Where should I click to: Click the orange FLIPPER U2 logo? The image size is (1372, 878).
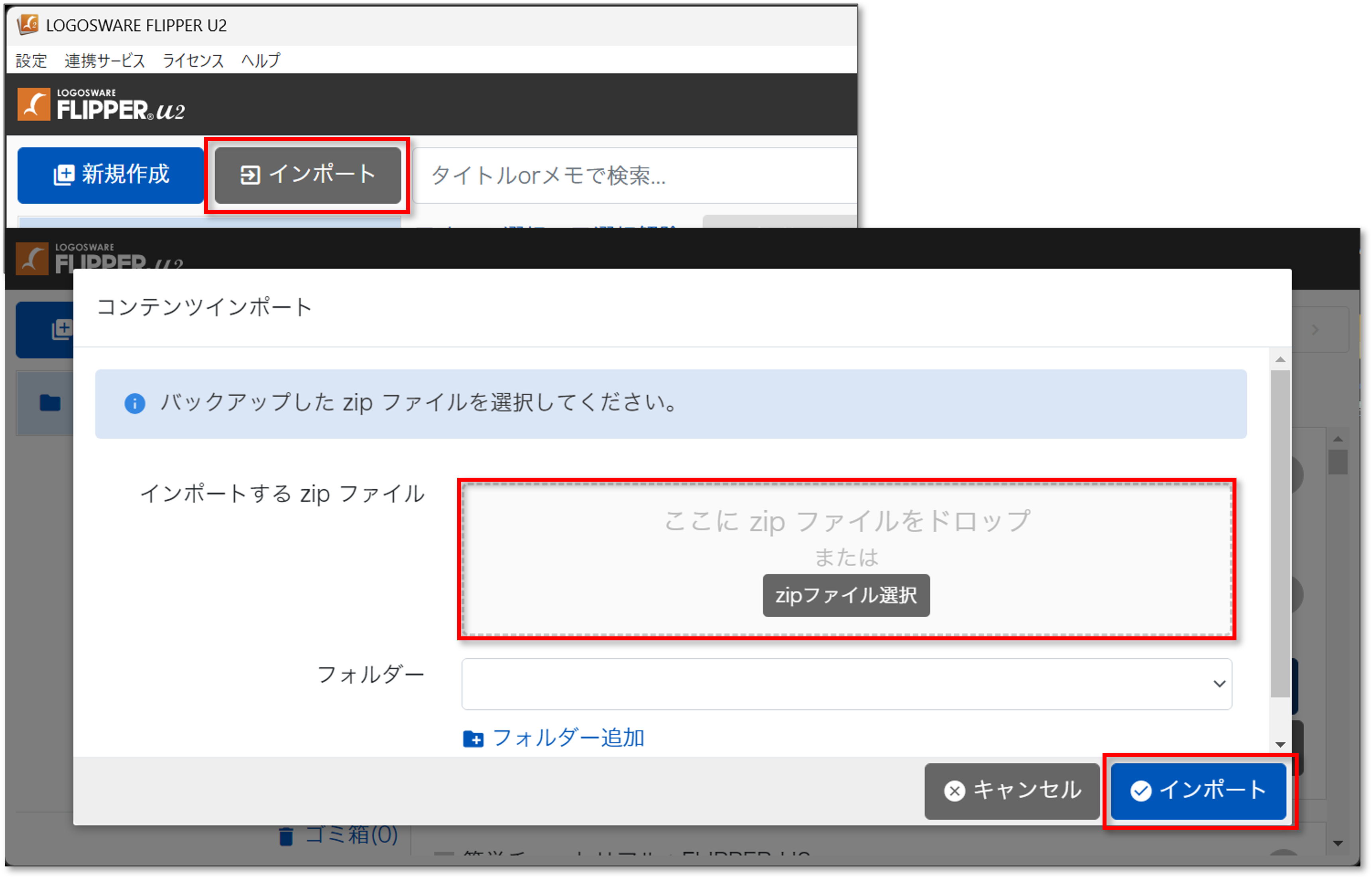pos(33,105)
